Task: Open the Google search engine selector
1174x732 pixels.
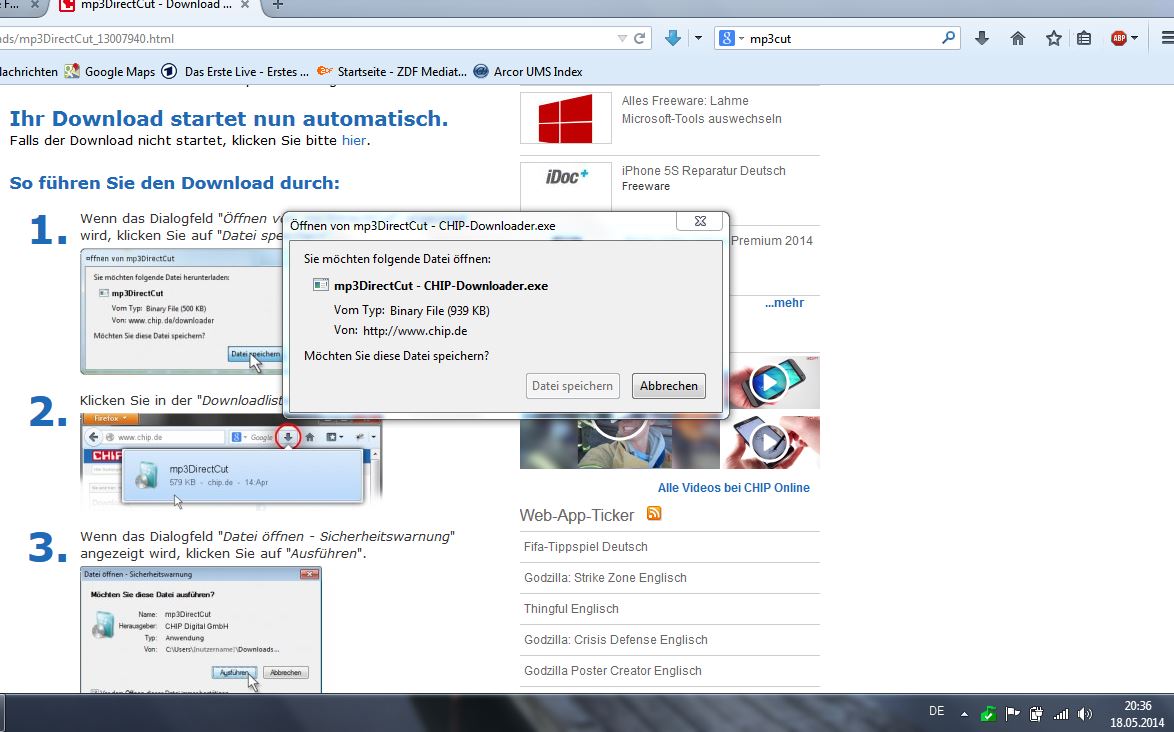Action: (x=731, y=38)
